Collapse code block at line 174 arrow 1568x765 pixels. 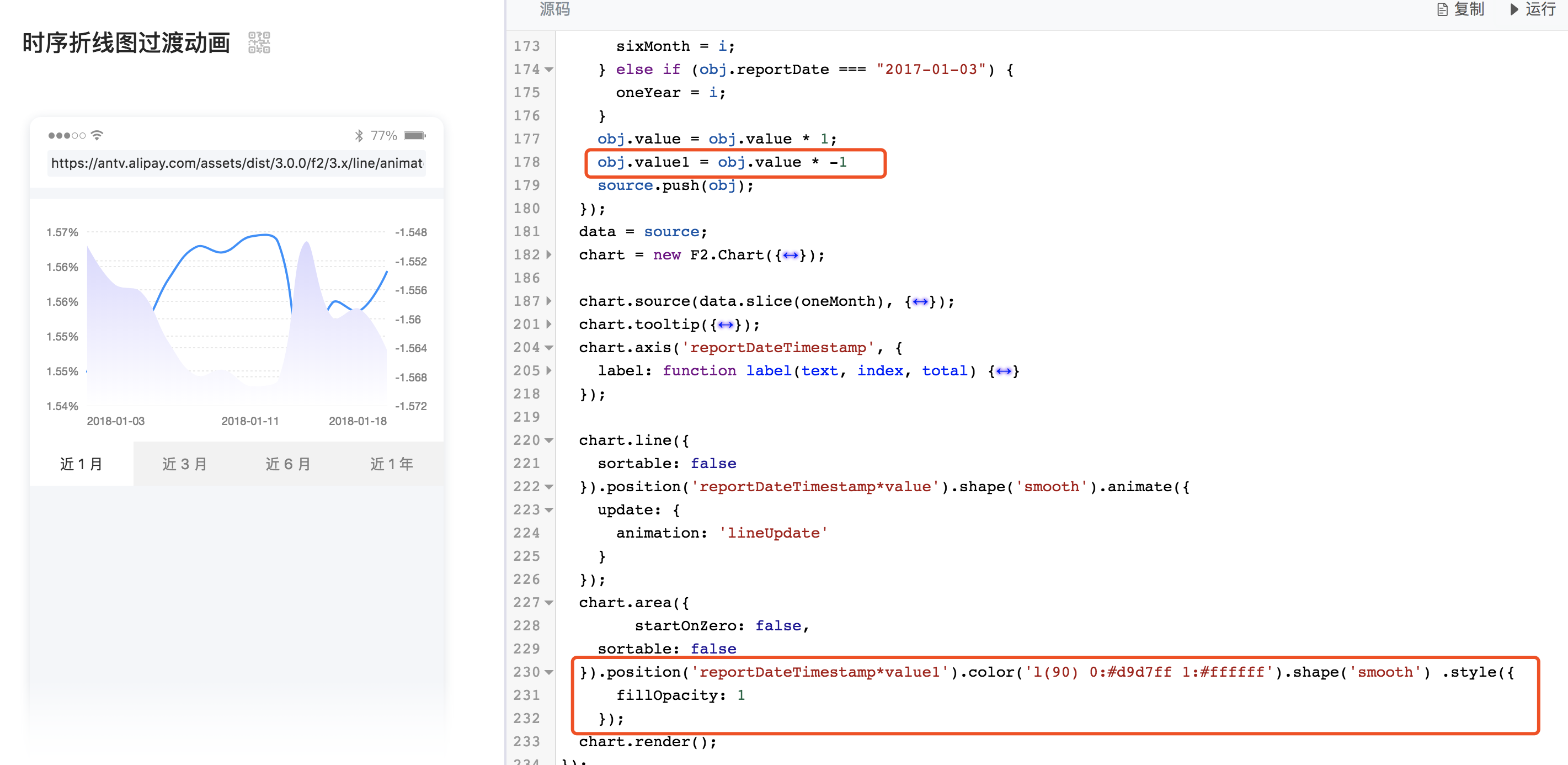tap(550, 70)
